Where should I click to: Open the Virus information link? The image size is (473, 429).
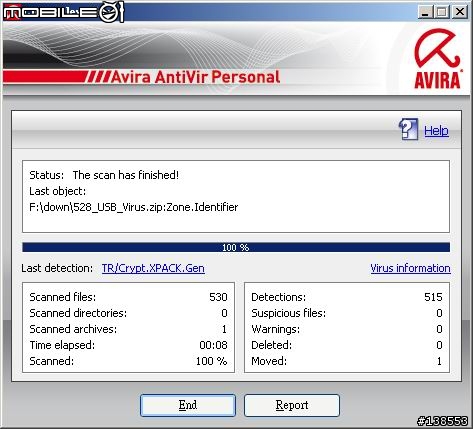tap(410, 268)
